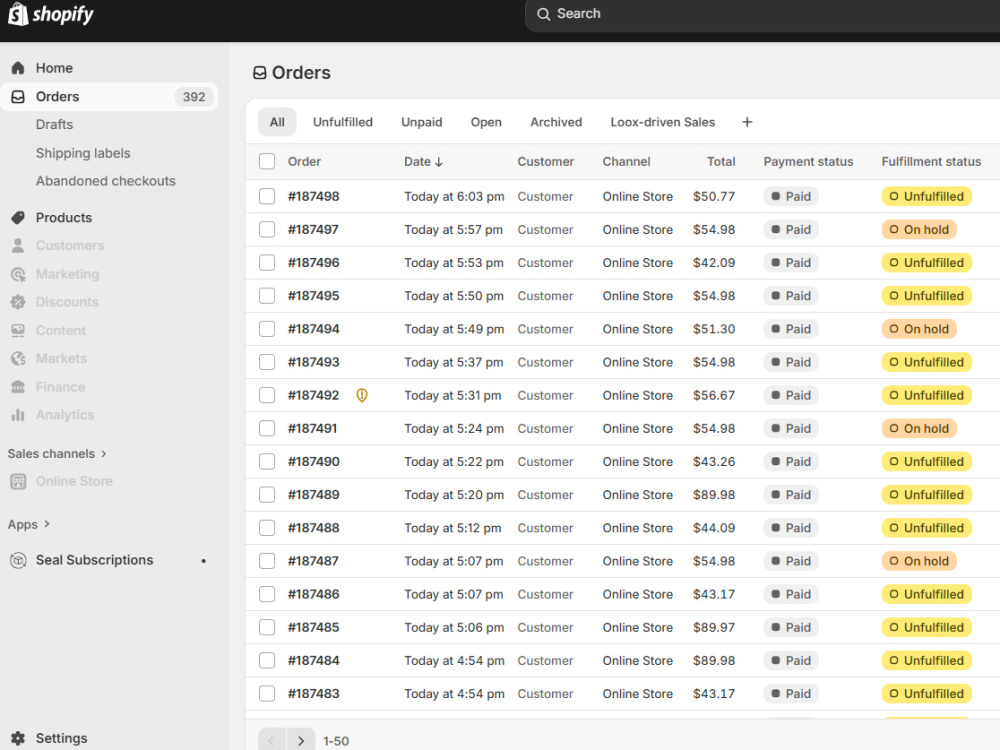This screenshot has width=1000, height=750.
Task: Switch to the All orders tab
Action: point(277,122)
